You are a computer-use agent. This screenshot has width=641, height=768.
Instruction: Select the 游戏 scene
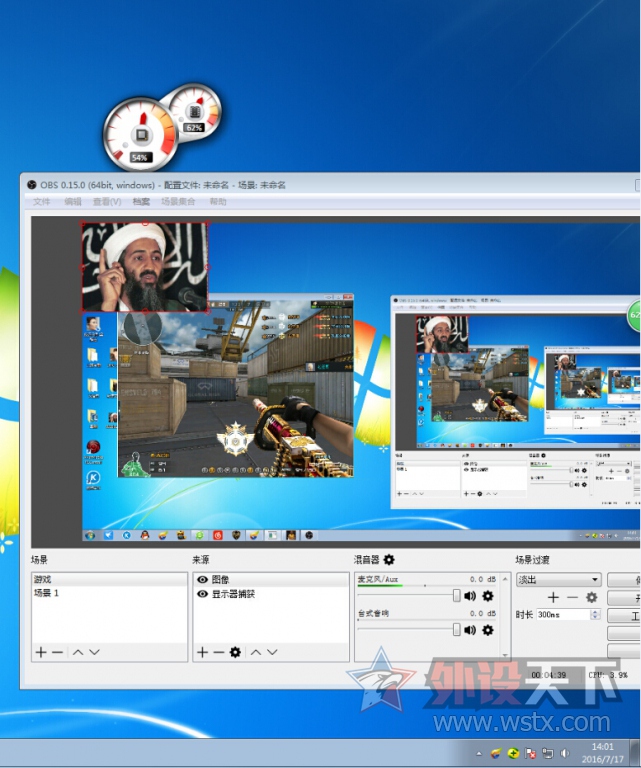[x=109, y=579]
